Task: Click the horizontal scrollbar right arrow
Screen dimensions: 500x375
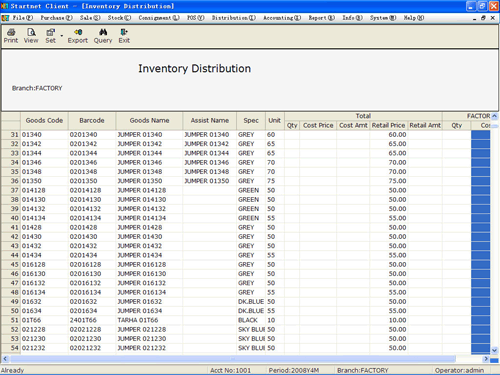Action: [x=486, y=359]
